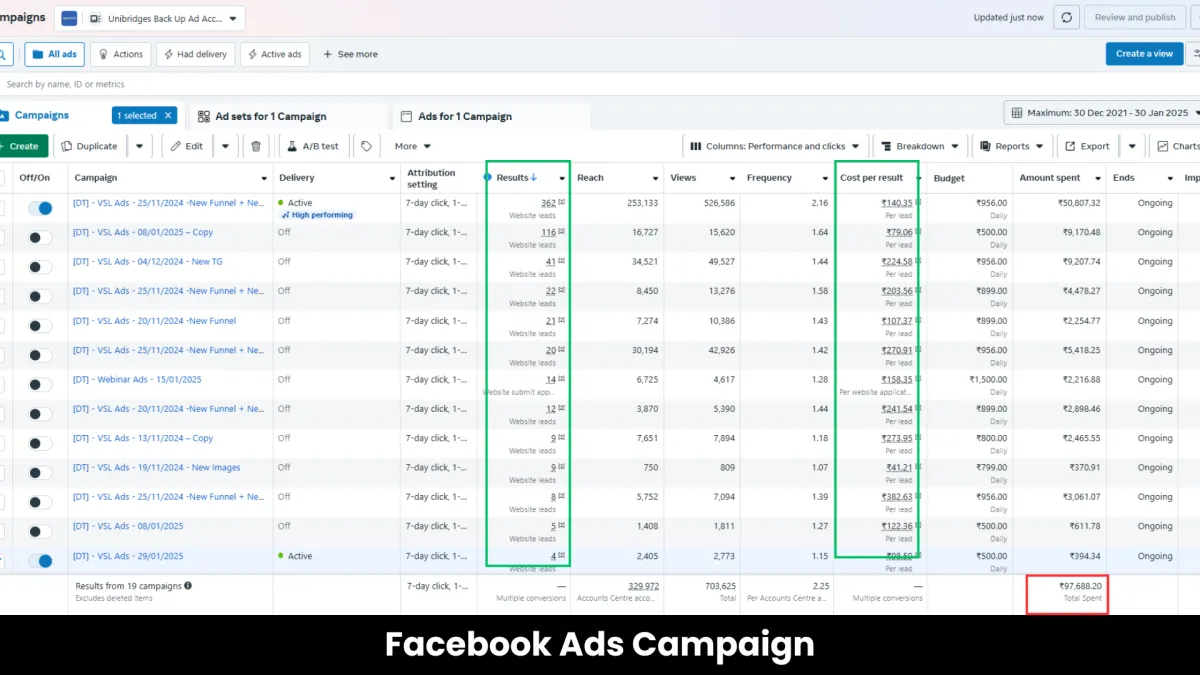
Task: Enable the 13/11/2024 – Copy campaign switch
Action: pyautogui.click(x=40, y=443)
